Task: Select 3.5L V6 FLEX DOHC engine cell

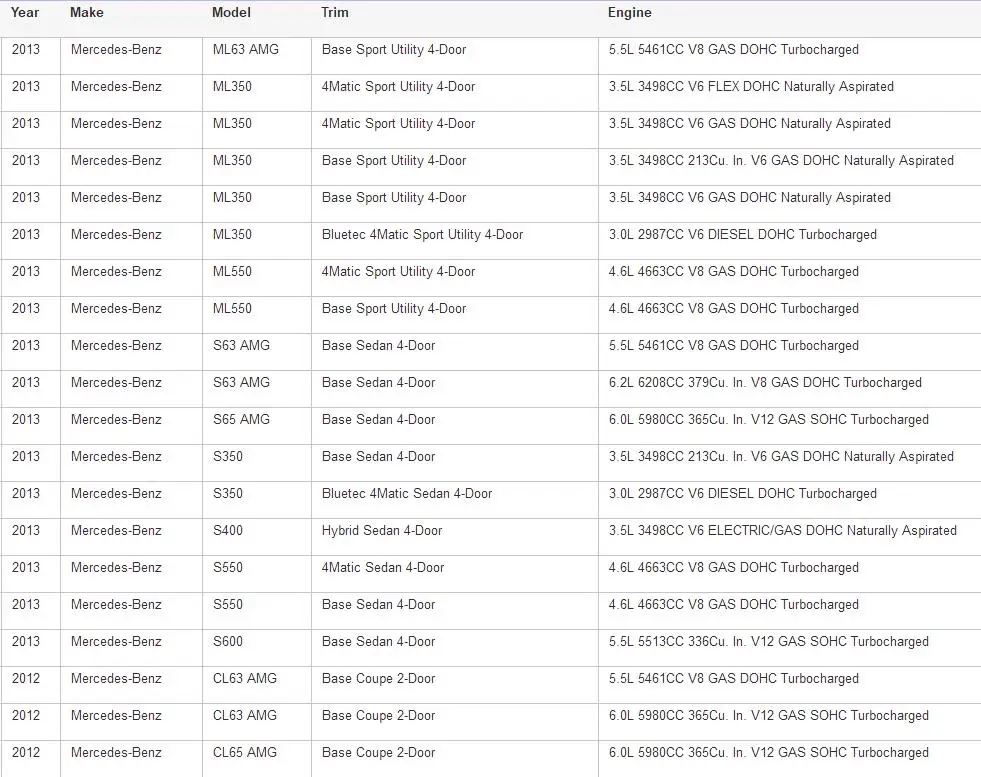Action: coord(789,93)
